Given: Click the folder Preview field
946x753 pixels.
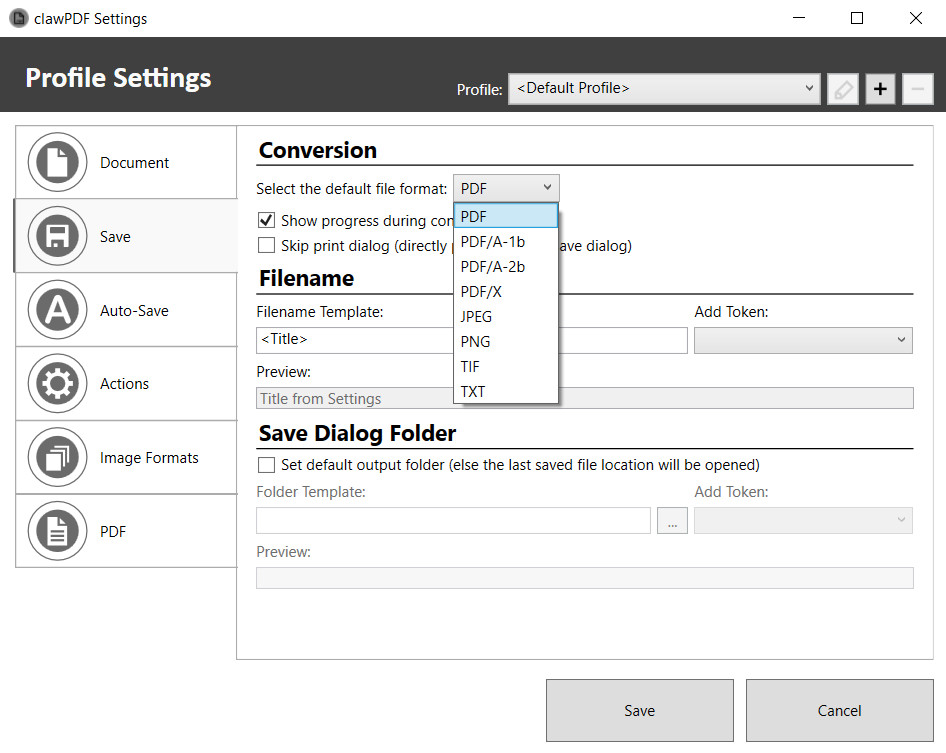Looking at the screenshot, I should 585,578.
